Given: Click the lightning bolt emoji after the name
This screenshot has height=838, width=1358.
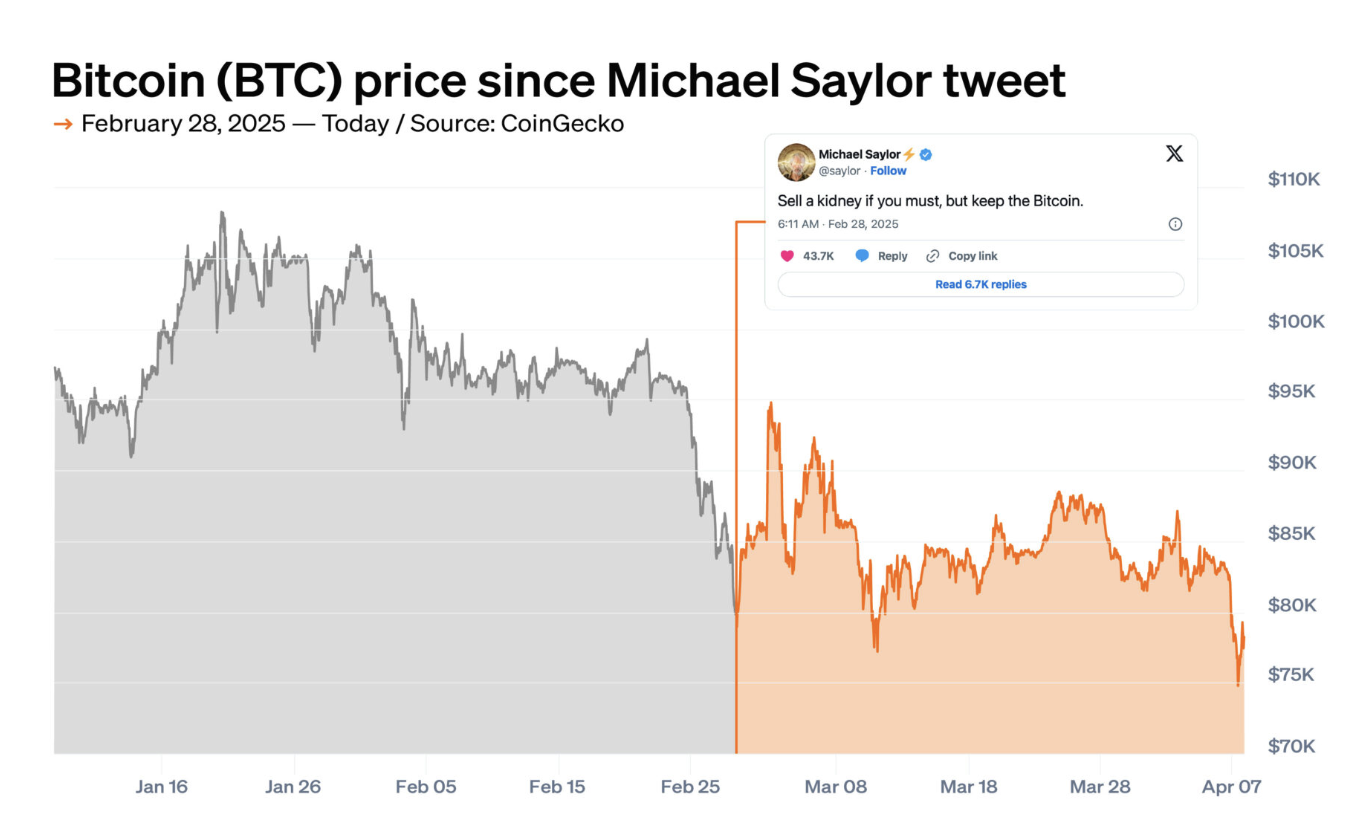Looking at the screenshot, I should [x=909, y=154].
